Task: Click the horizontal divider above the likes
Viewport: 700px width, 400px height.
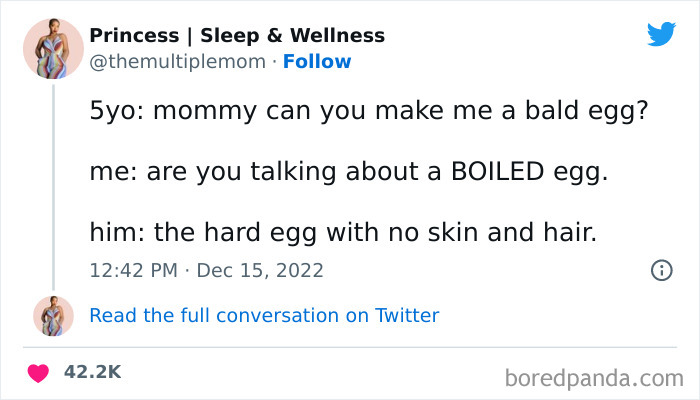Action: point(350,346)
